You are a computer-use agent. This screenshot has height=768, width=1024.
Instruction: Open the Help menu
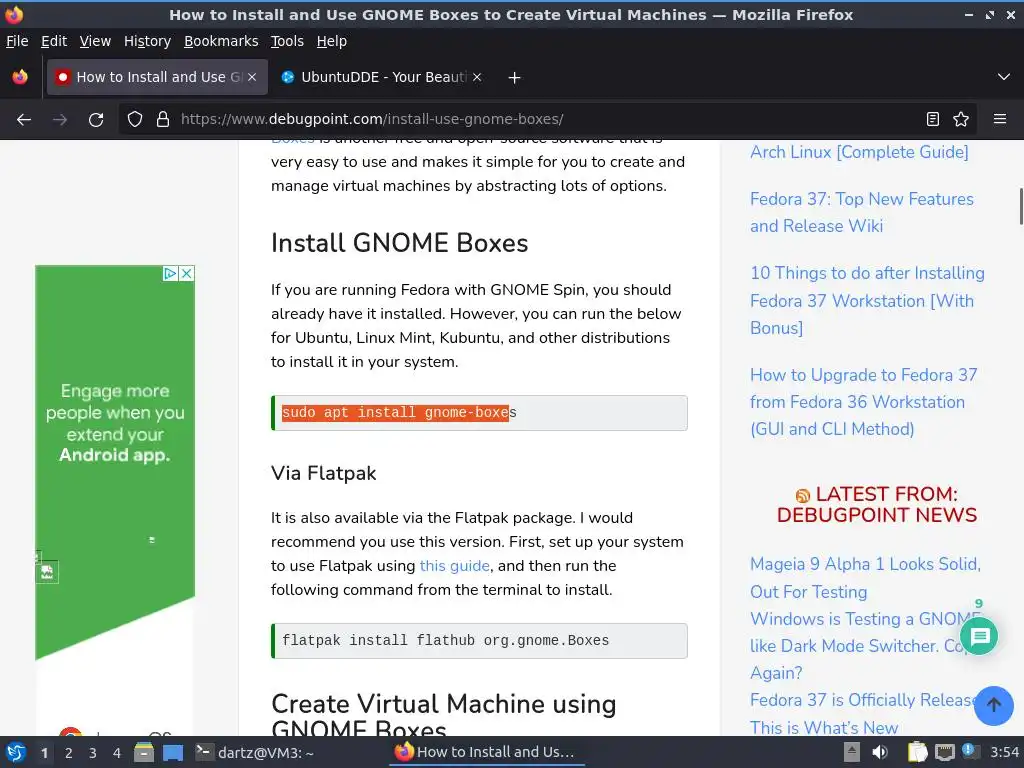pos(332,41)
